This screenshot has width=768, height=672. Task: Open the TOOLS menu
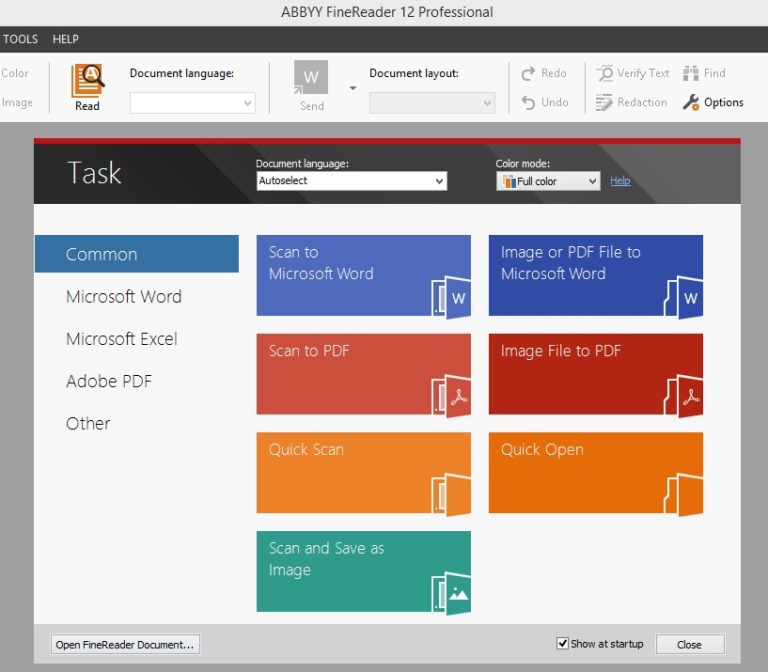tap(20, 39)
